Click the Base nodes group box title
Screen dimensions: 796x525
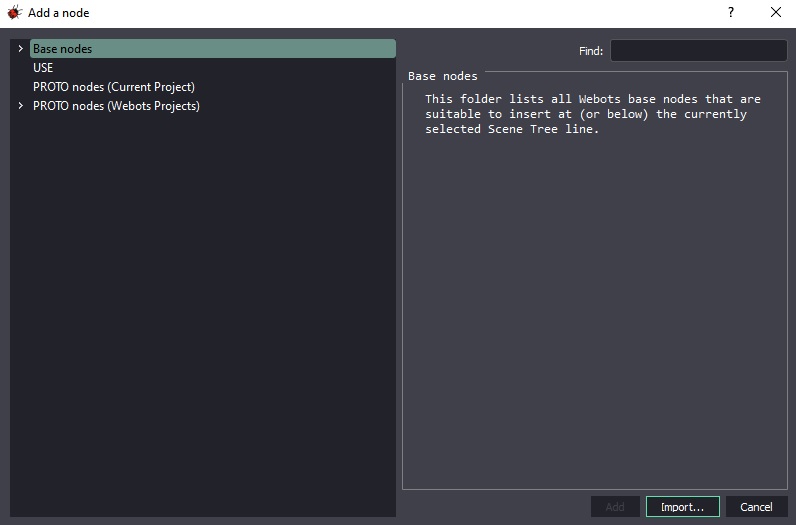click(x=443, y=76)
